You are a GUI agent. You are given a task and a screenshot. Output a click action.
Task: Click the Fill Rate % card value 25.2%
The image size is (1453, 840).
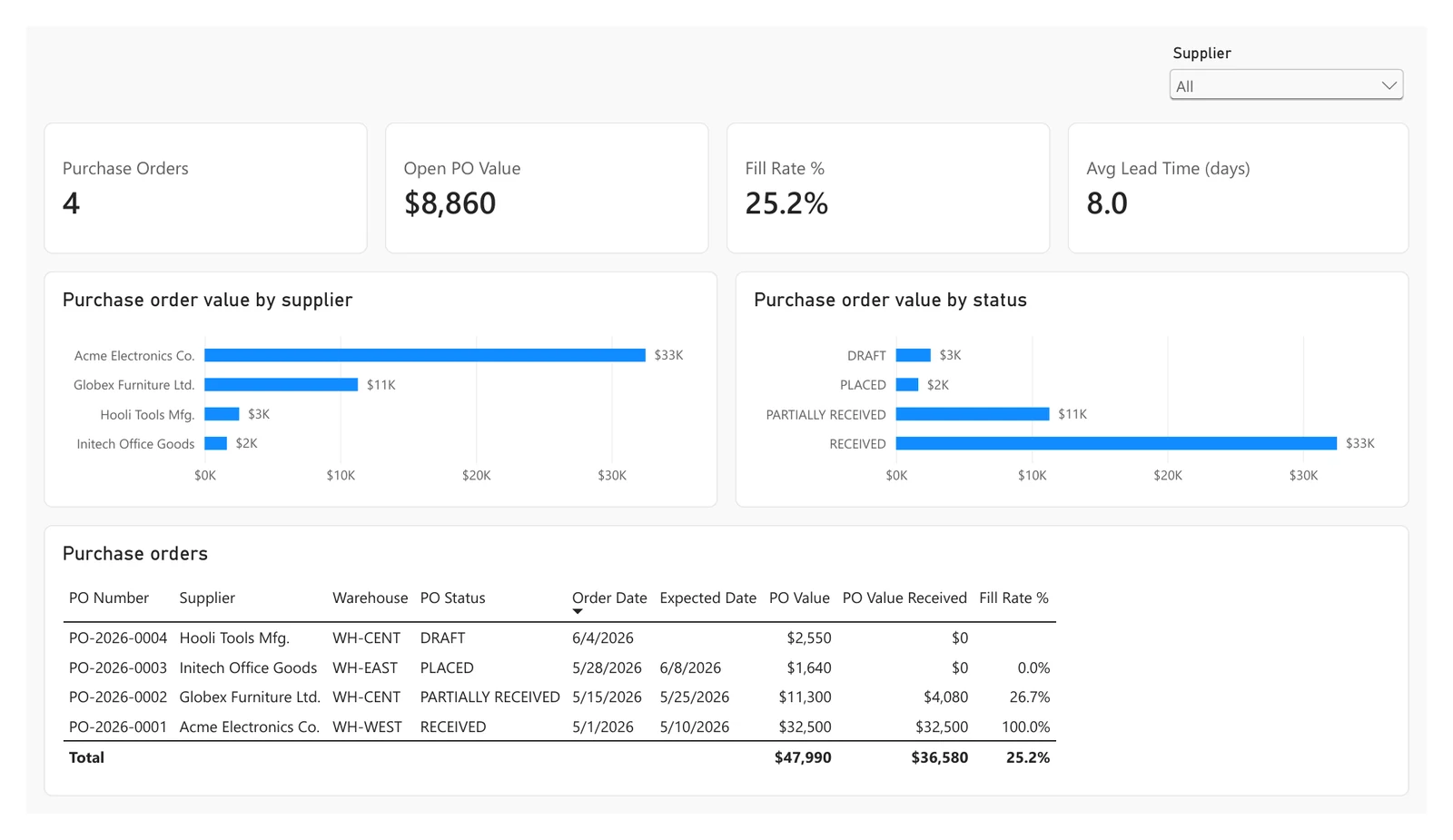(786, 203)
